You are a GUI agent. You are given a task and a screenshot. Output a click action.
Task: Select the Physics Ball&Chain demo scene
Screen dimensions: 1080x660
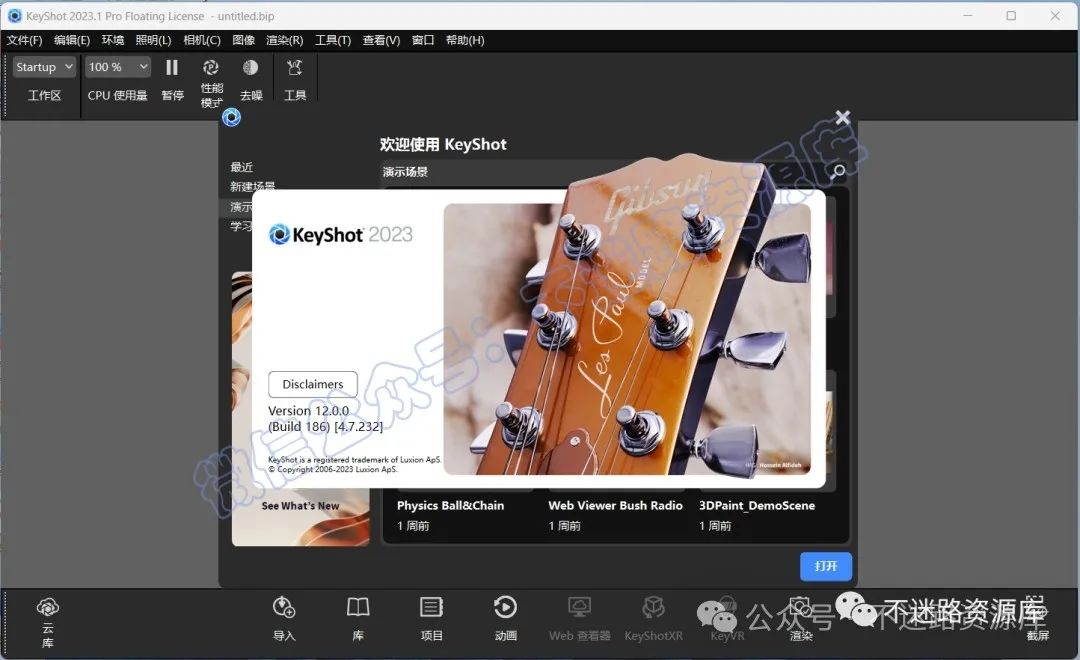point(450,506)
